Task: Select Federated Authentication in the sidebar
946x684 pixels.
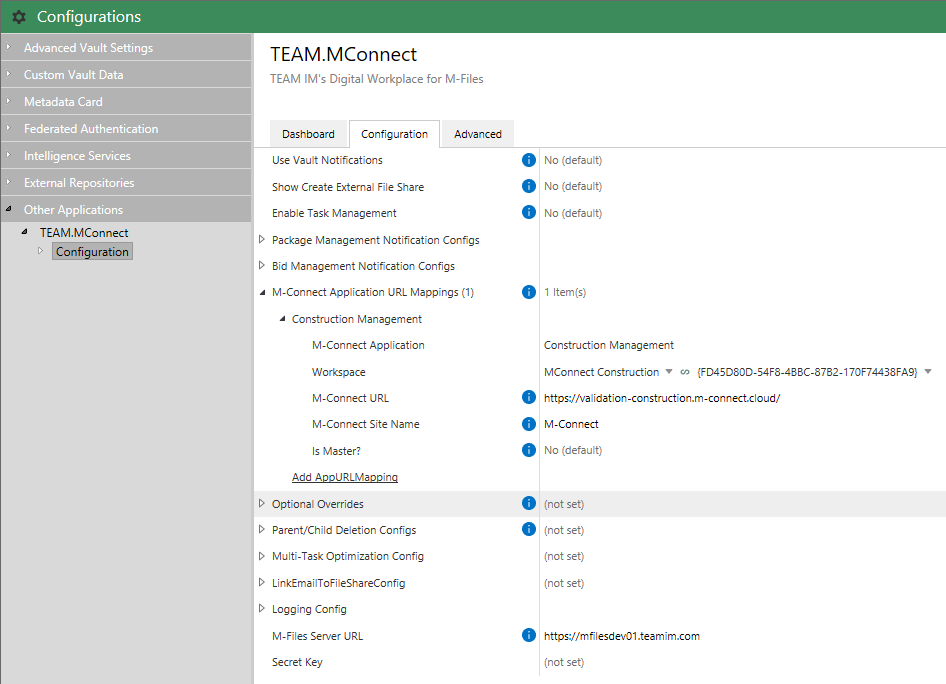Action: tap(91, 129)
